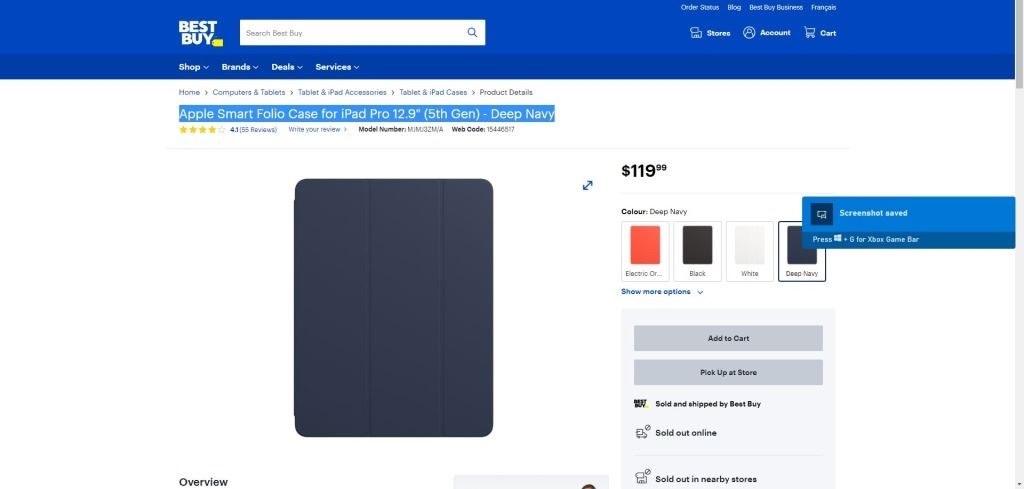Click the star rating icons
1024x489 pixels.
click(x=203, y=130)
